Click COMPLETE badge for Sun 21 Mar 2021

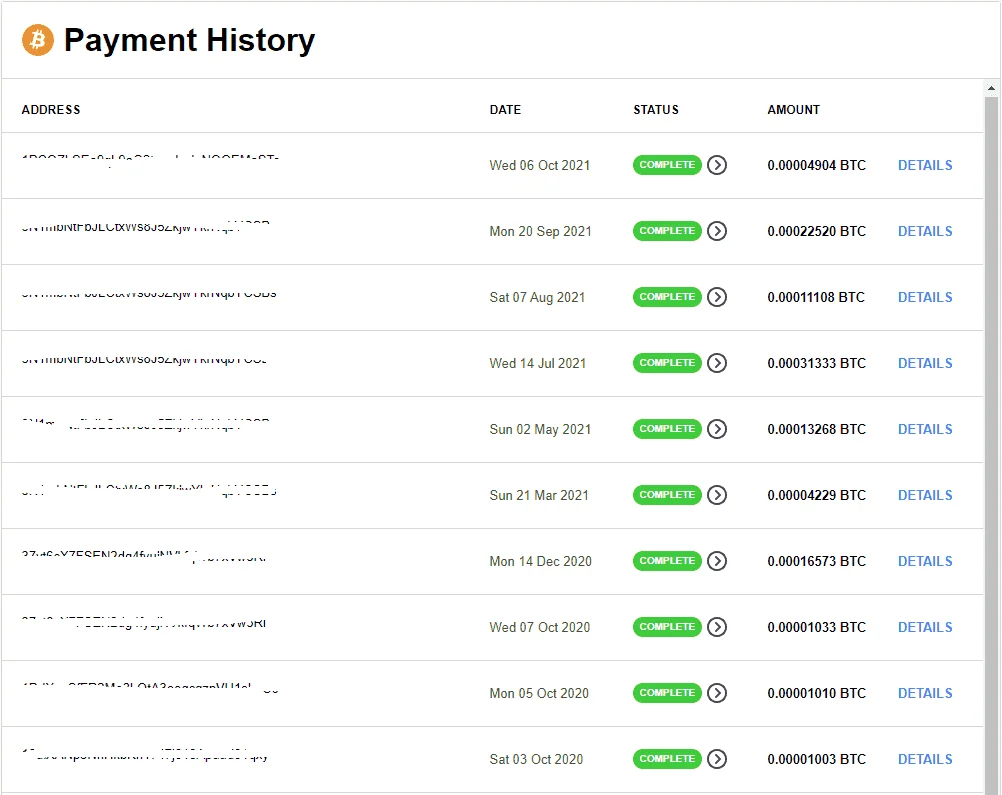click(x=667, y=495)
